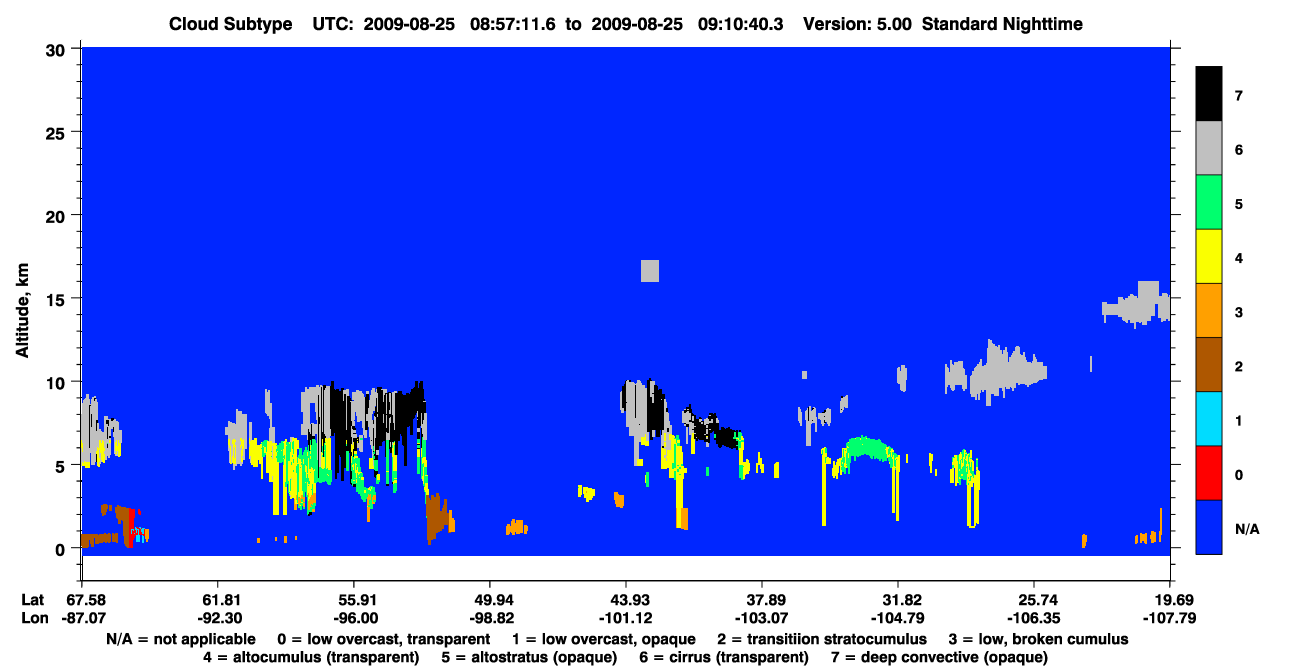This screenshot has height=667, width=1300.
Task: Click the isolated gray cirrus square near 17 km
Action: [x=650, y=270]
